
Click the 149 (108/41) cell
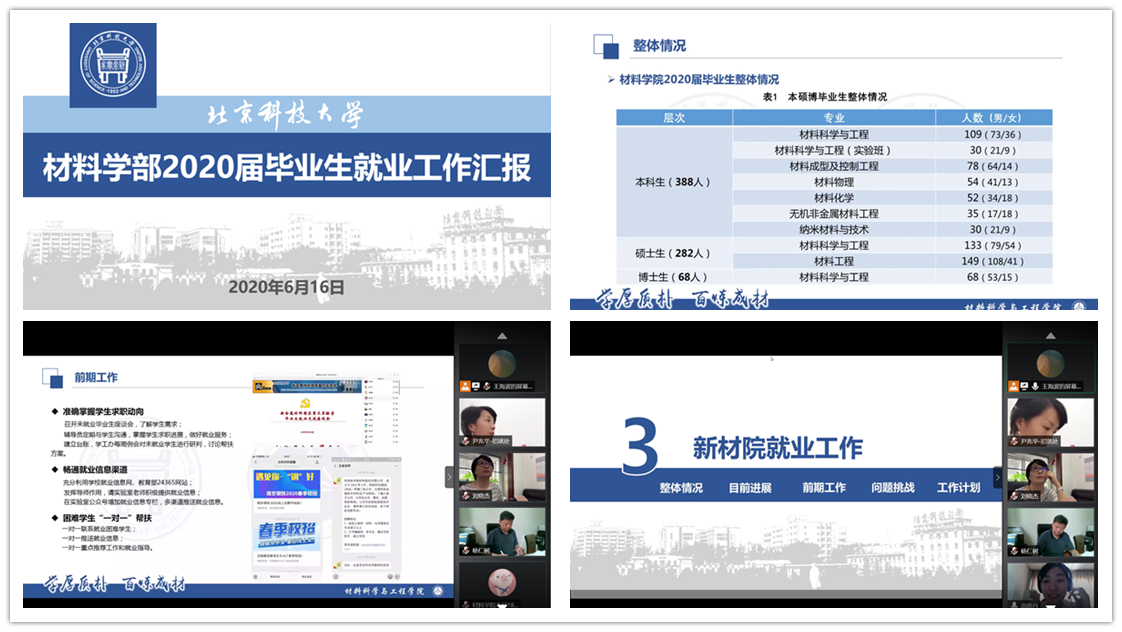[994, 261]
